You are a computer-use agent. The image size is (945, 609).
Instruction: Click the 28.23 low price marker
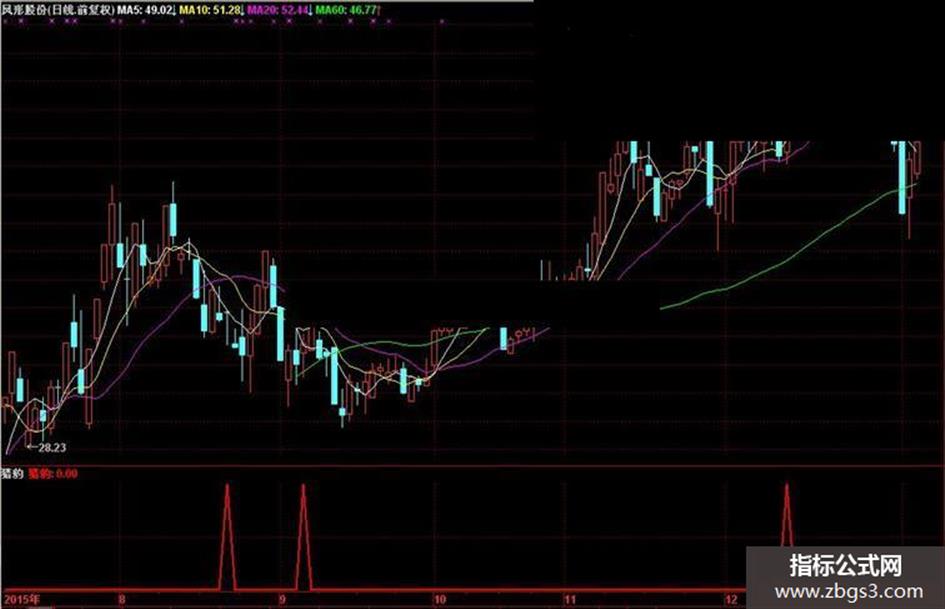pos(47,447)
